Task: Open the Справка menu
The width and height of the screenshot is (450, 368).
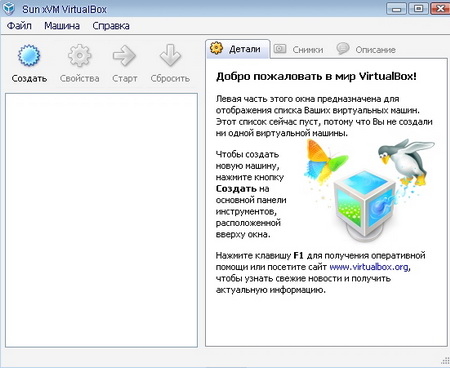Action: click(111, 26)
